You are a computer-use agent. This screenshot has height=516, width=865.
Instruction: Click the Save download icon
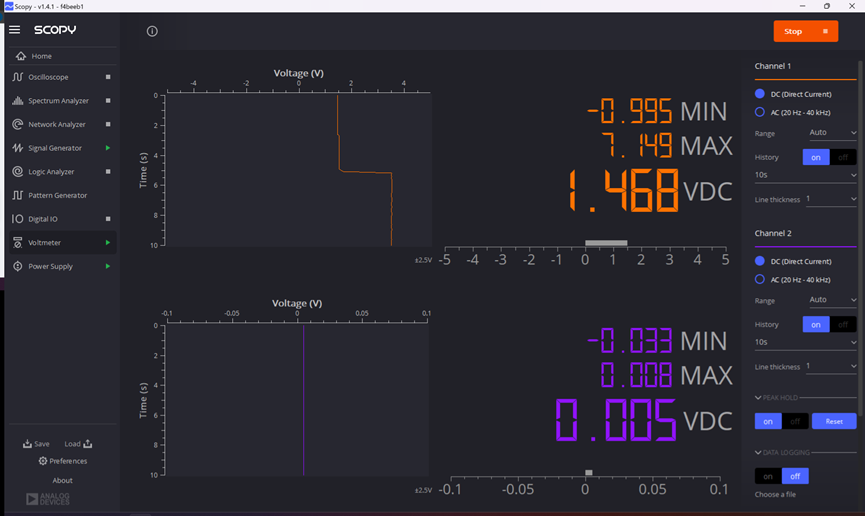point(27,444)
